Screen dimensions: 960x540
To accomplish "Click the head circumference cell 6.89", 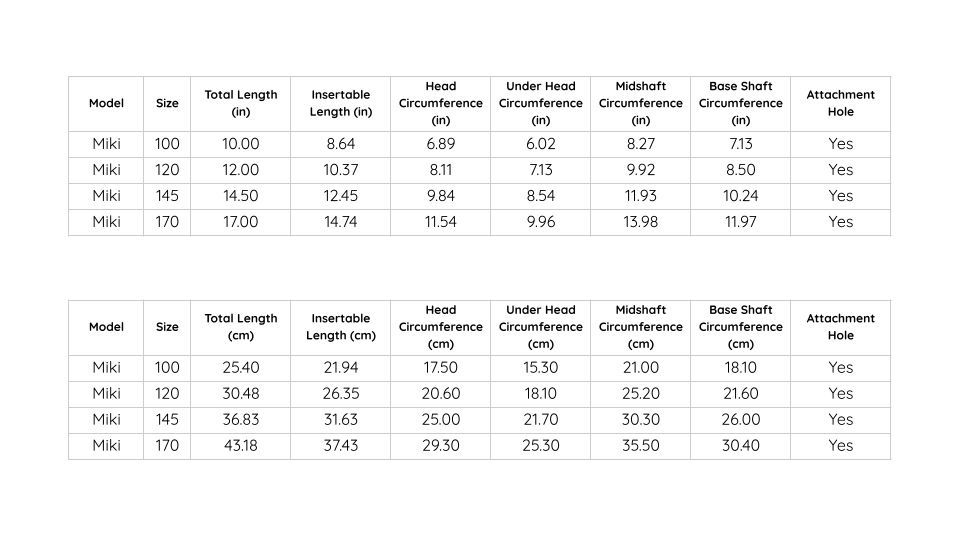I will pyautogui.click(x=441, y=144).
